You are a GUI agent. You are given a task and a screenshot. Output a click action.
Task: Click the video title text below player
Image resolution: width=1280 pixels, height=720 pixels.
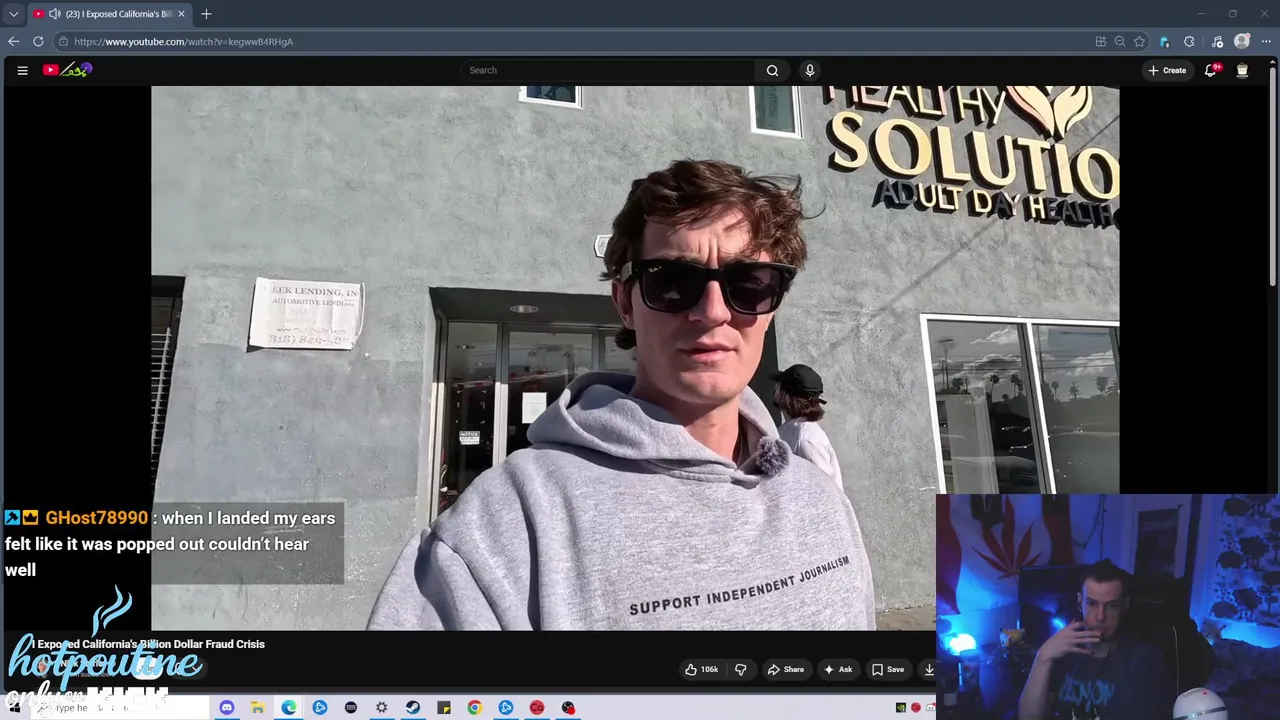tap(150, 644)
